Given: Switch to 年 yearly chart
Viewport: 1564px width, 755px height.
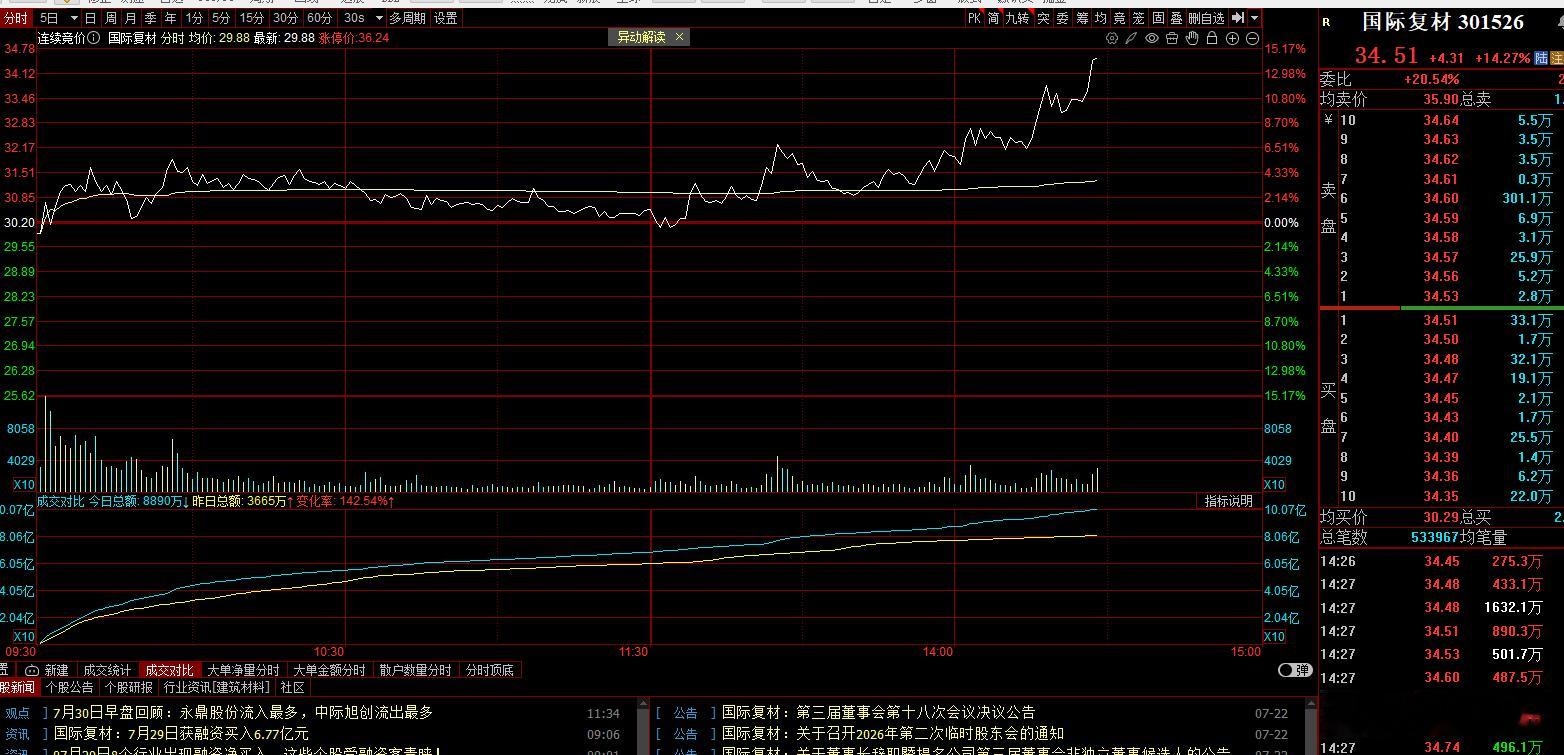Looking at the screenshot, I should (x=171, y=18).
